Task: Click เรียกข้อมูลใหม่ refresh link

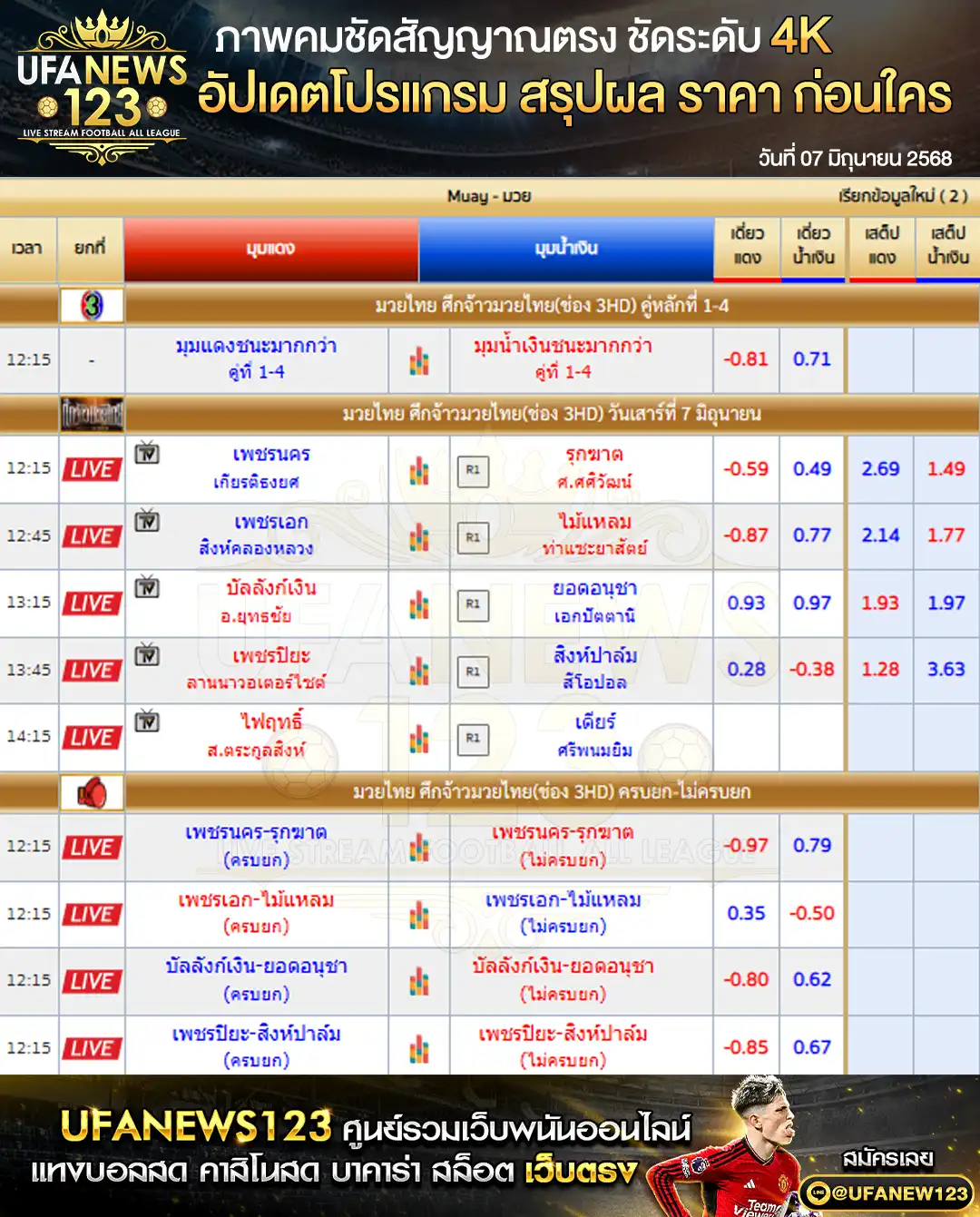Action: [904, 196]
